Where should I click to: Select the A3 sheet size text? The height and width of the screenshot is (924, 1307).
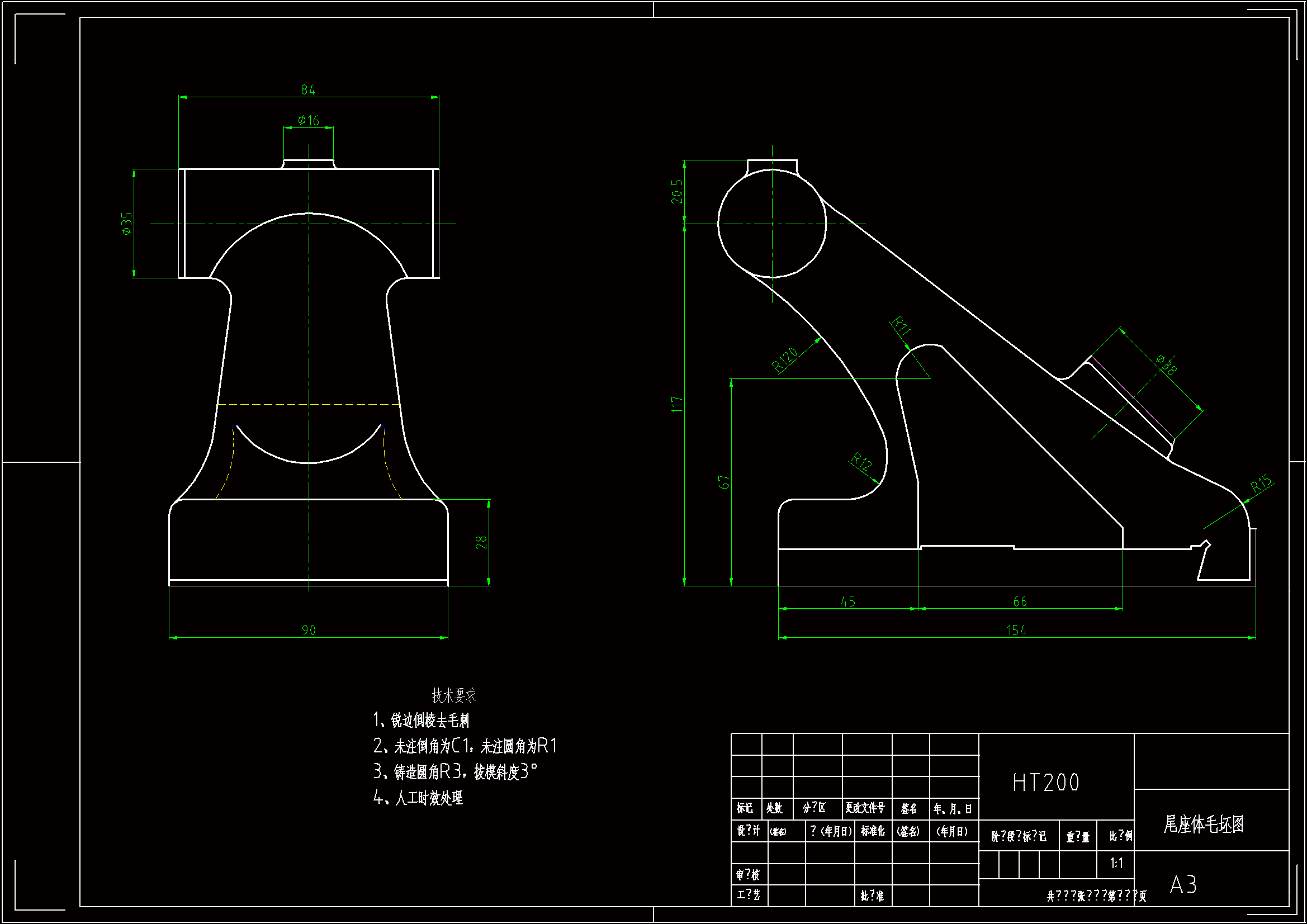tap(1183, 884)
